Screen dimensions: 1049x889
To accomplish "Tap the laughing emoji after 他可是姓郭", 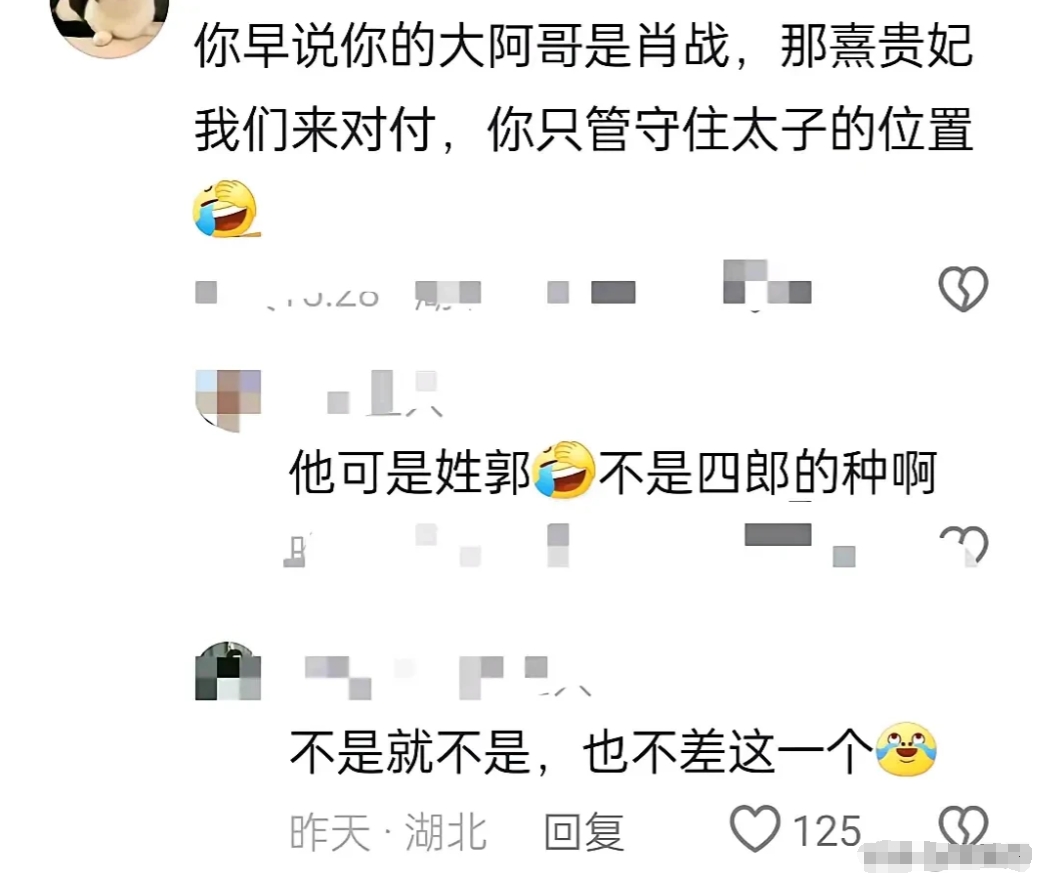I will coord(564,470).
